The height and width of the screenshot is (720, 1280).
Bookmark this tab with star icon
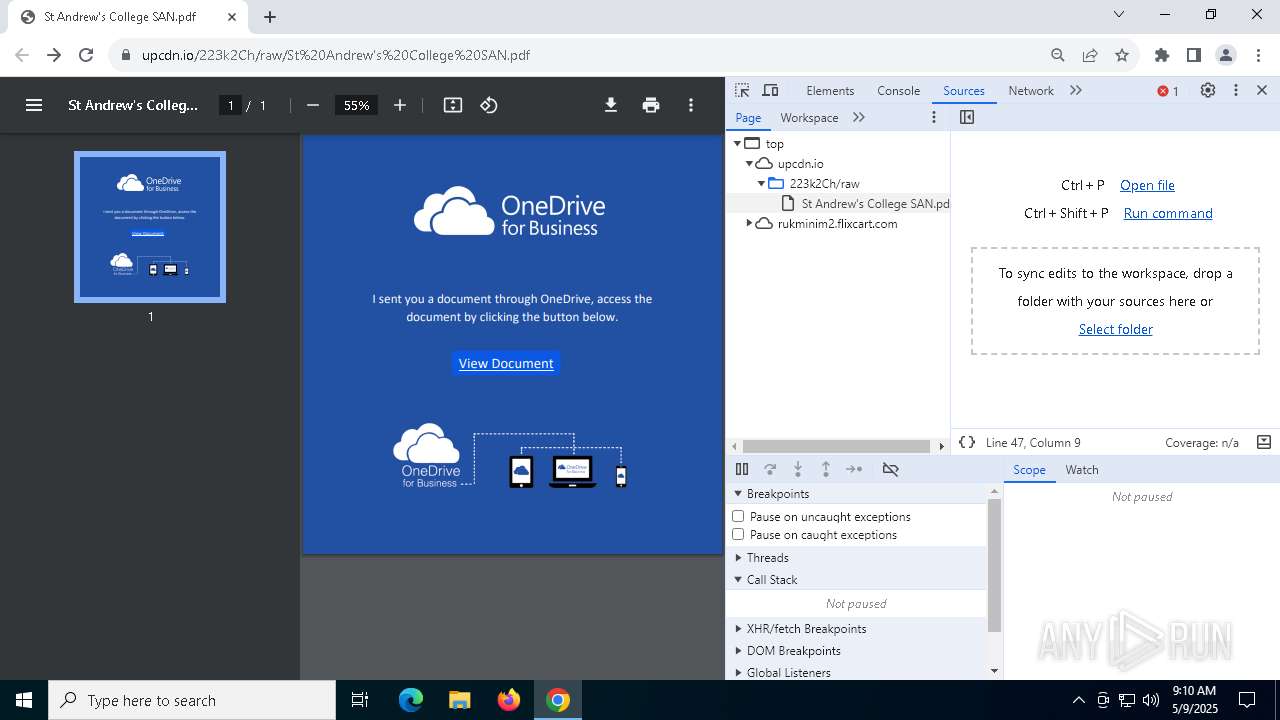(1122, 55)
